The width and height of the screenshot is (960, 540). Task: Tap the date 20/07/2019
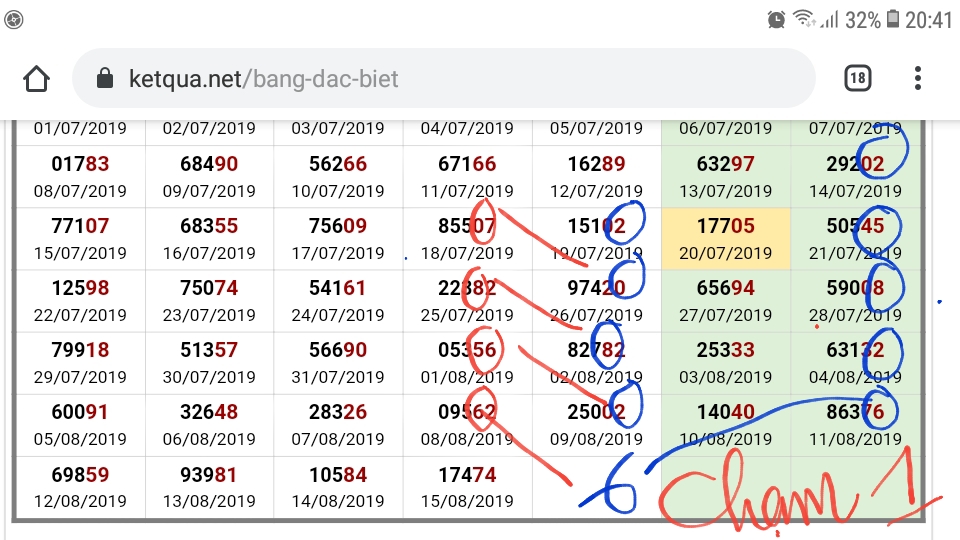pyautogui.click(x=726, y=253)
